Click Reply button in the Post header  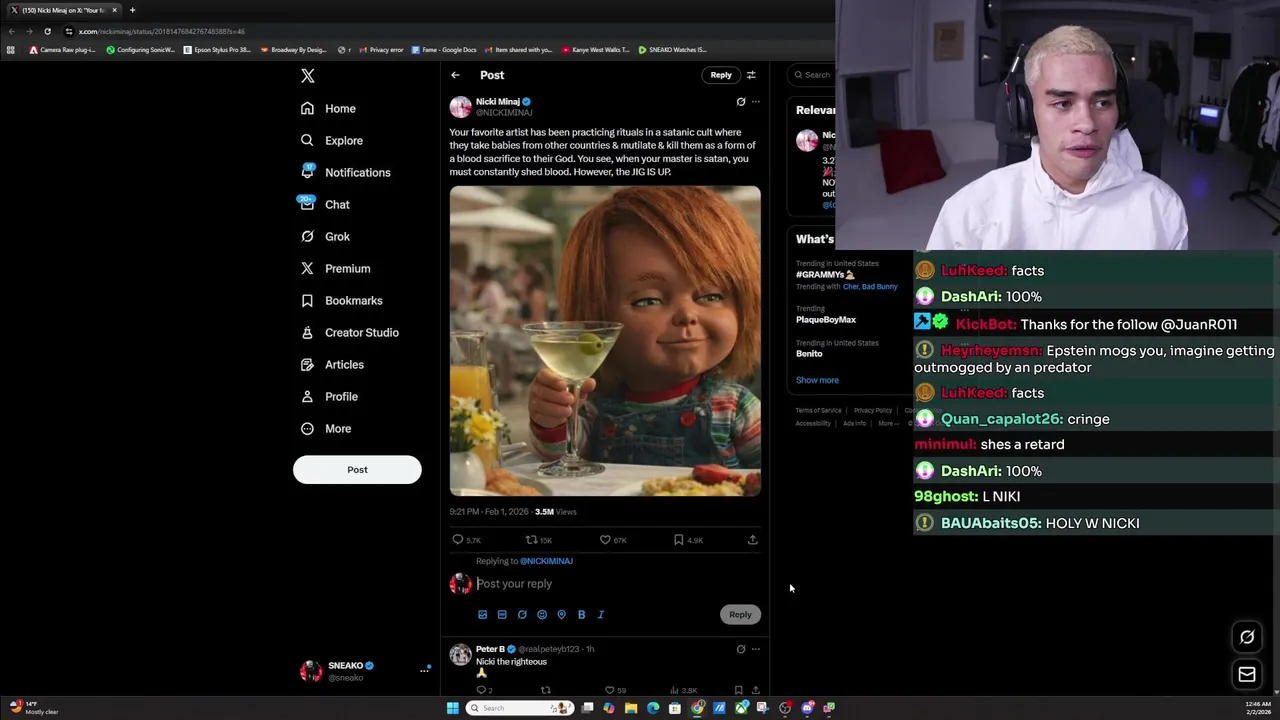[721, 75]
